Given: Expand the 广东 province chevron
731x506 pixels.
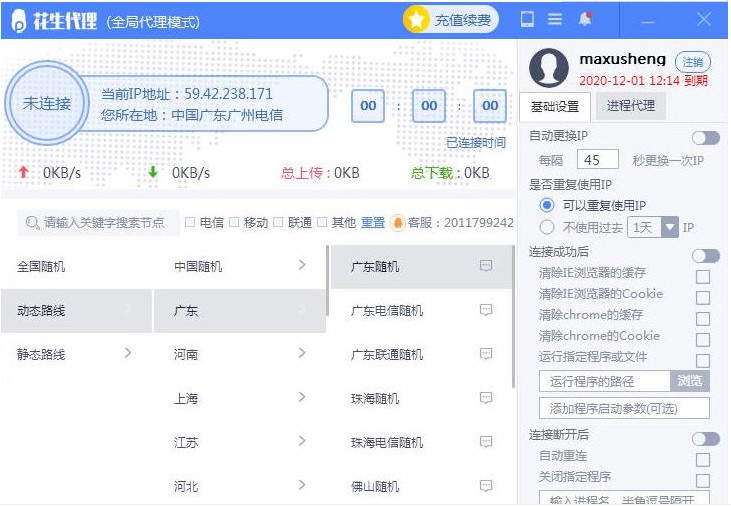Looking at the screenshot, I should [302, 309].
